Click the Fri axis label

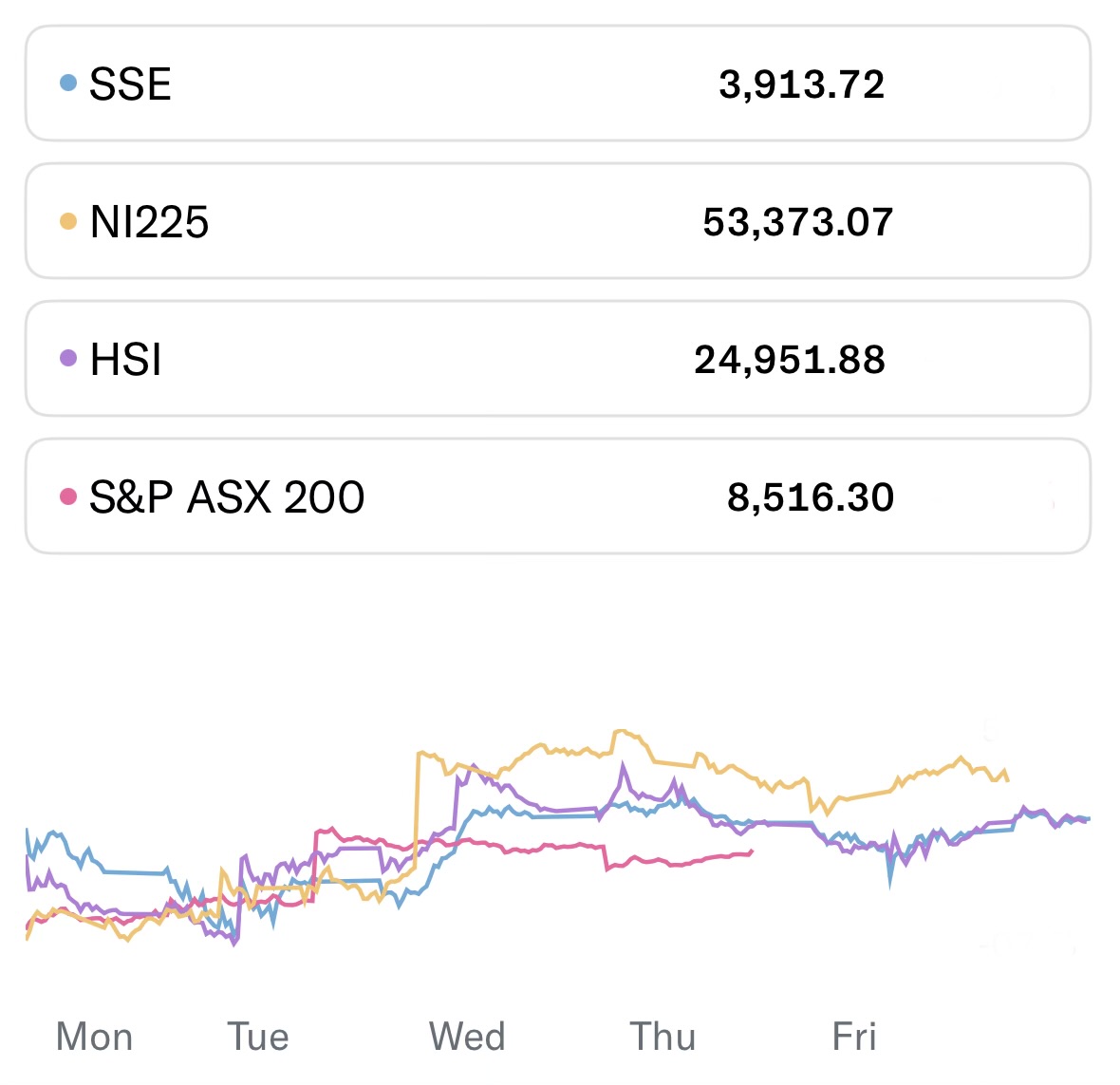click(853, 1037)
